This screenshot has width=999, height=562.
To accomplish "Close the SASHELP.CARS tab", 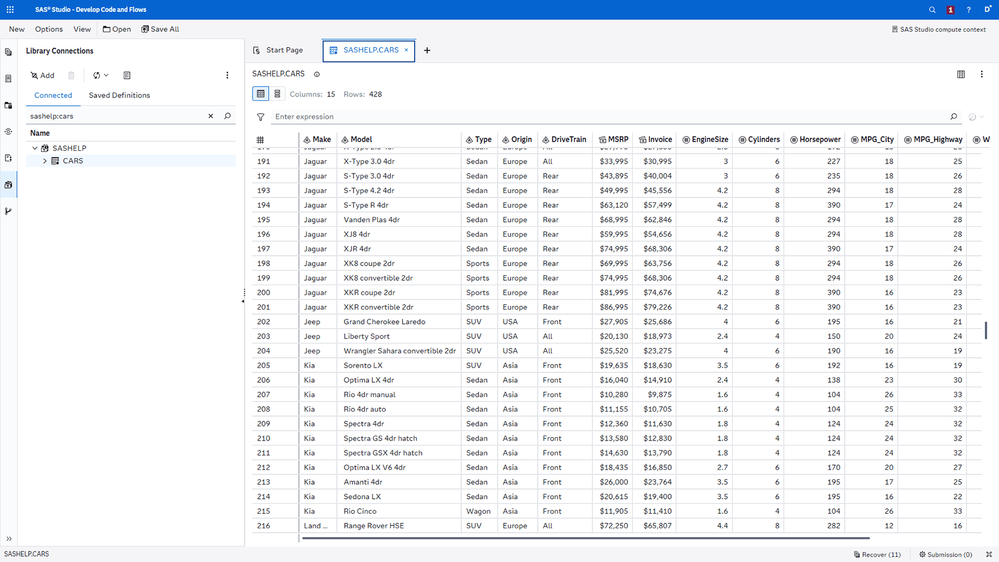I will (406, 50).
